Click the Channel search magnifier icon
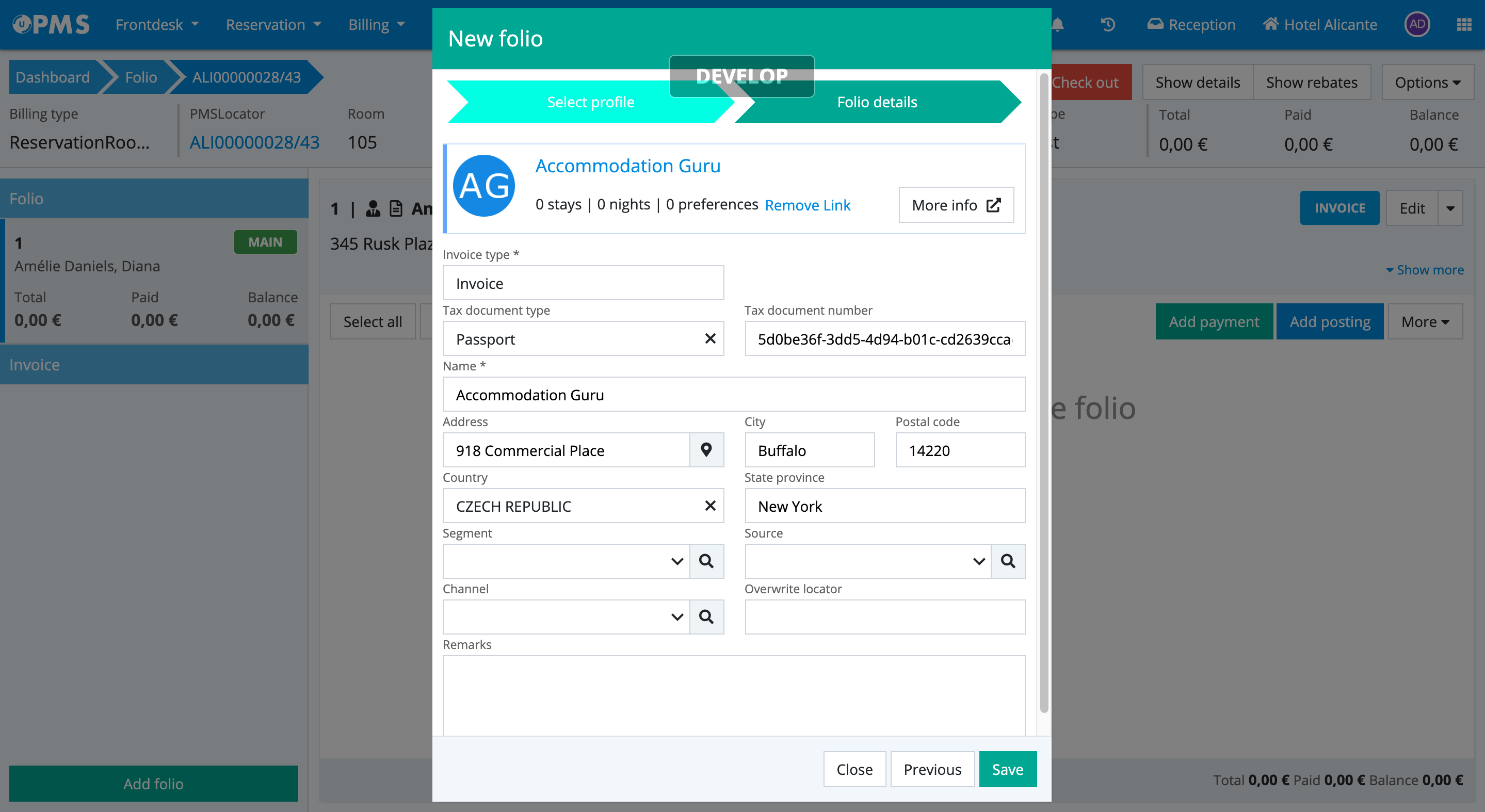 pos(706,617)
